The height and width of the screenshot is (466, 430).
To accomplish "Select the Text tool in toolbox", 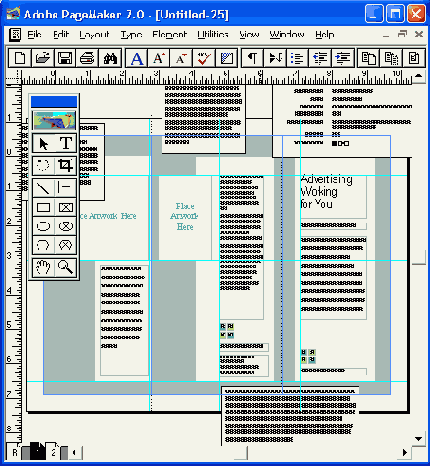I will pos(66,144).
